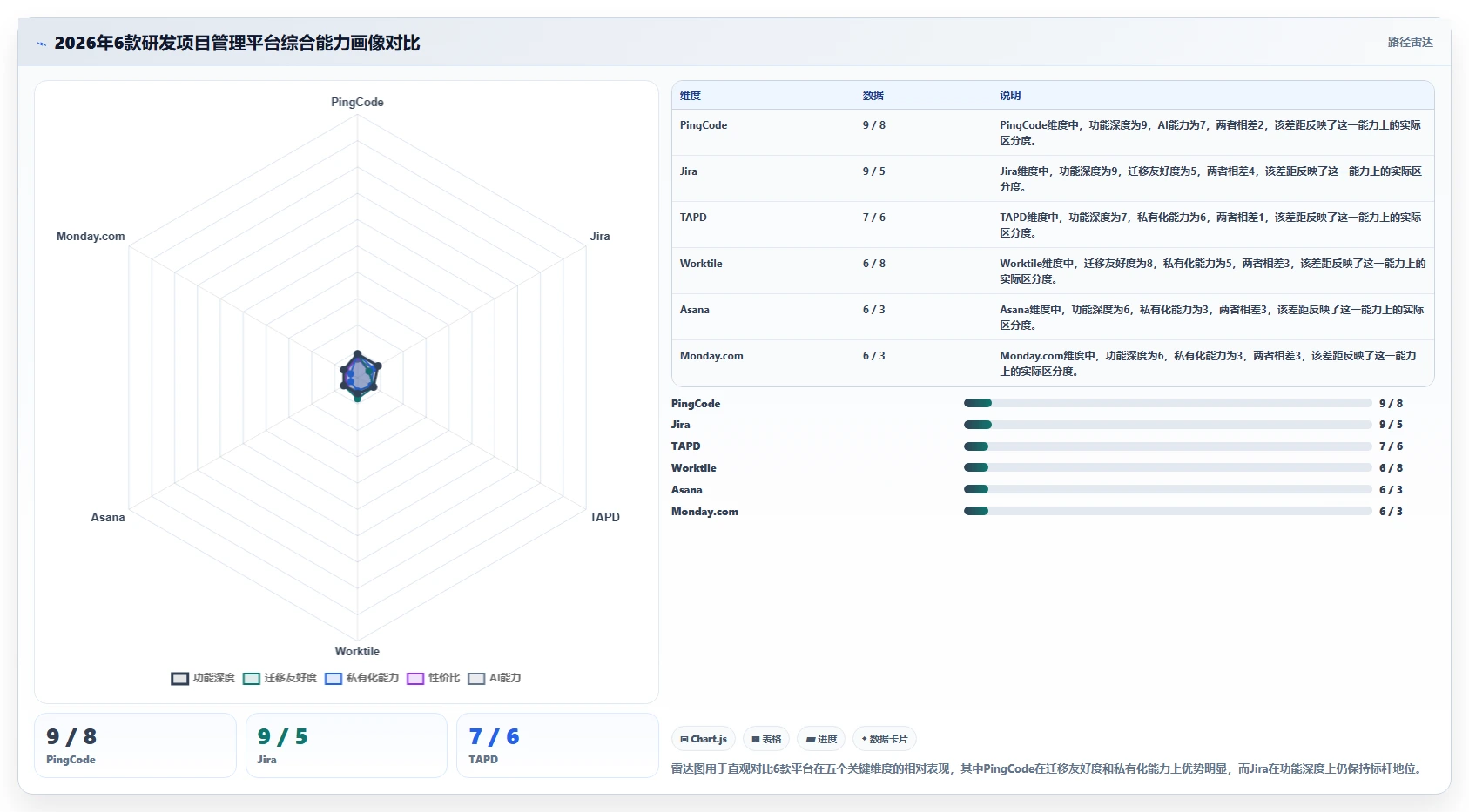The width and height of the screenshot is (1469, 812).
Task: Click the 表格 chip
Action: (766, 739)
